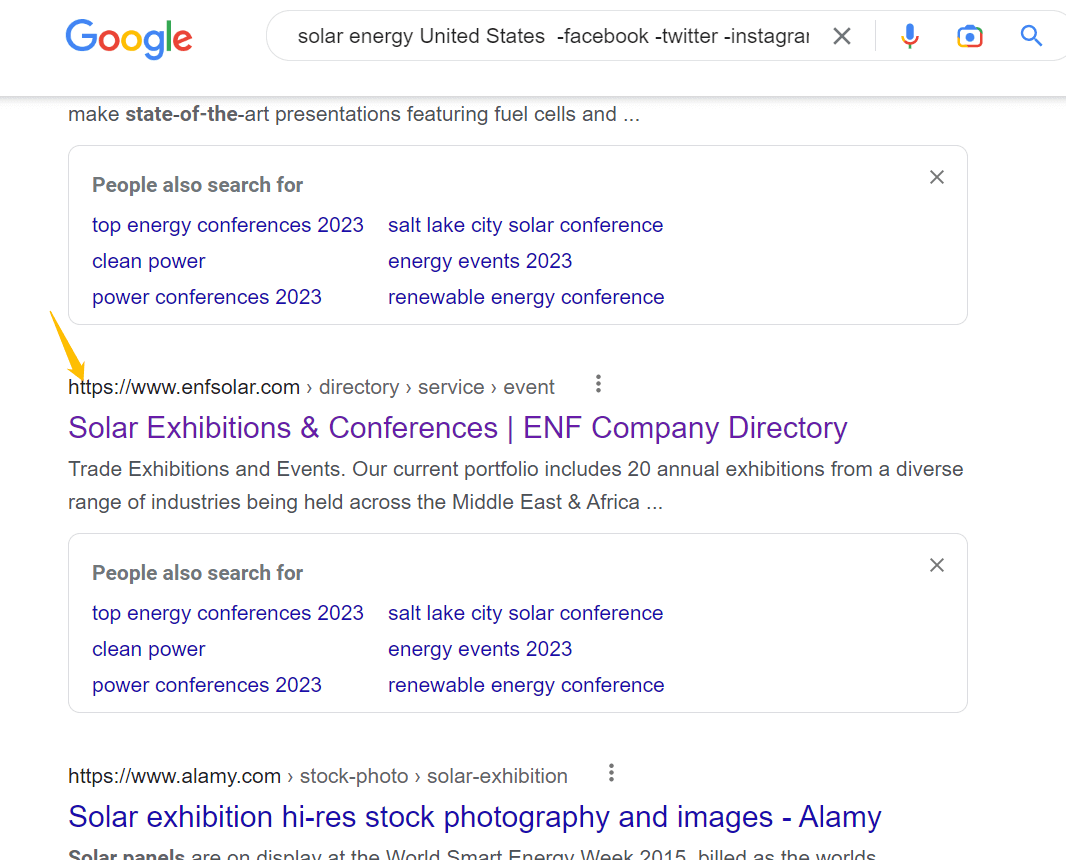Focus the search box containing solar energy query
This screenshot has height=860, width=1066.
click(553, 36)
